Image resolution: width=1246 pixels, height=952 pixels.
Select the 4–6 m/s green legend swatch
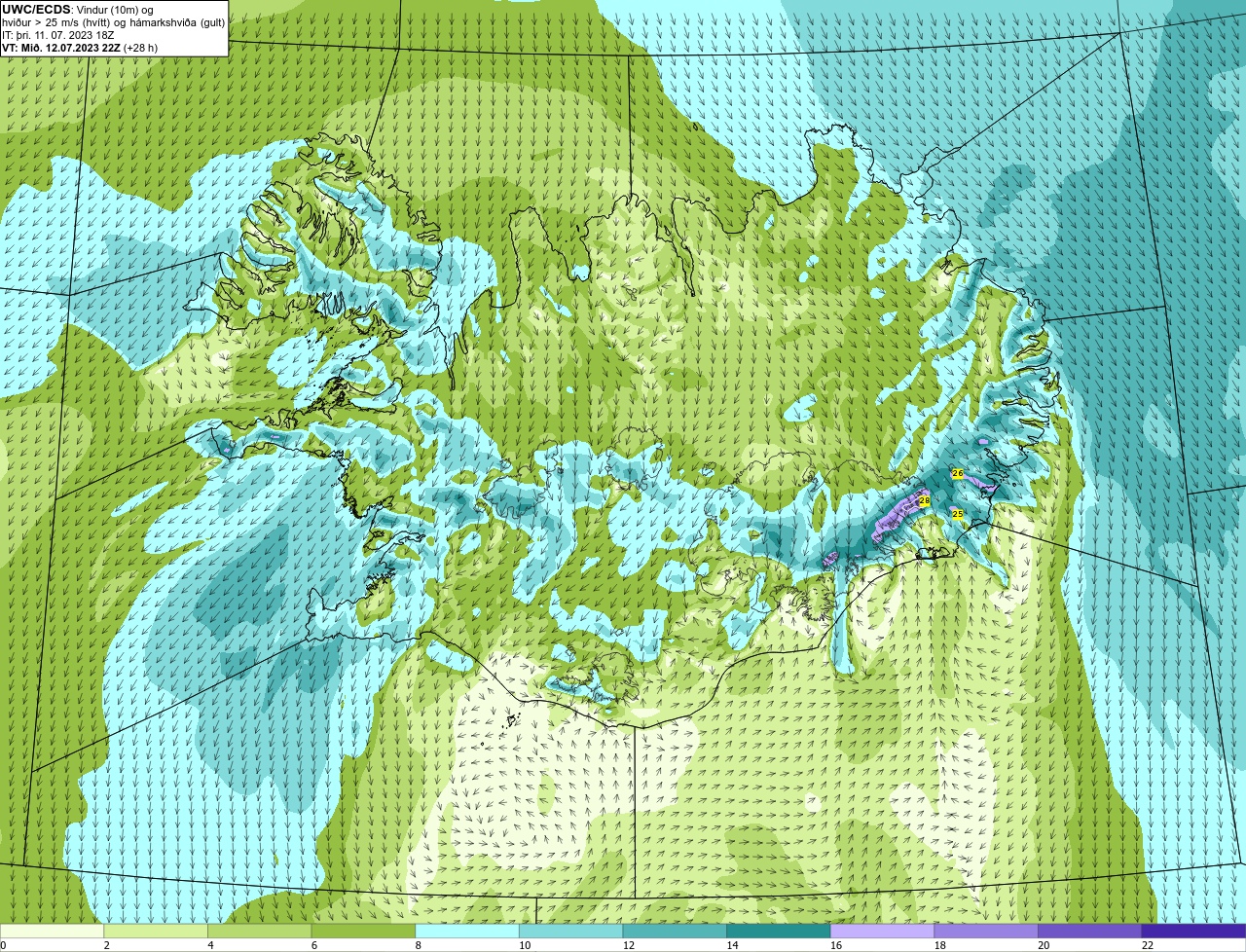click(260, 931)
